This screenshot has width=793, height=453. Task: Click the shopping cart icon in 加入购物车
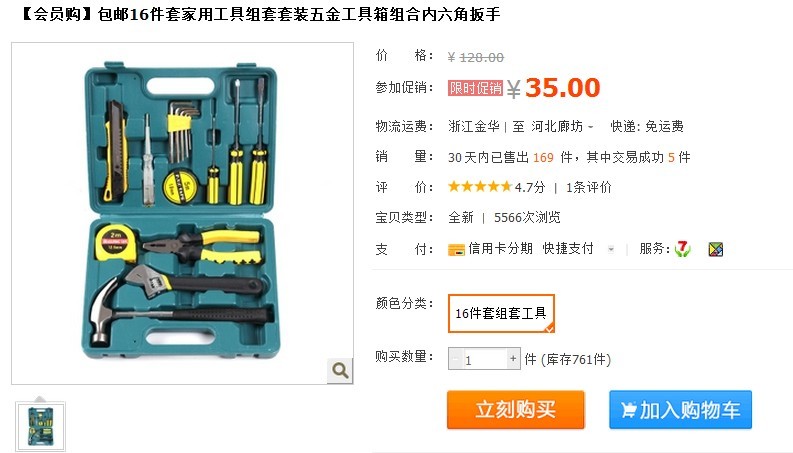point(628,410)
